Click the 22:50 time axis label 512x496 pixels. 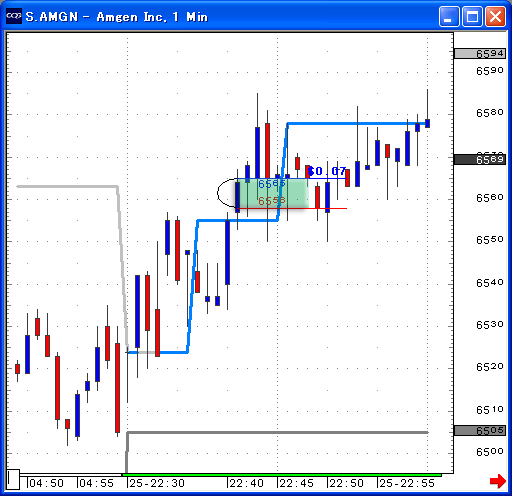[x=346, y=483]
